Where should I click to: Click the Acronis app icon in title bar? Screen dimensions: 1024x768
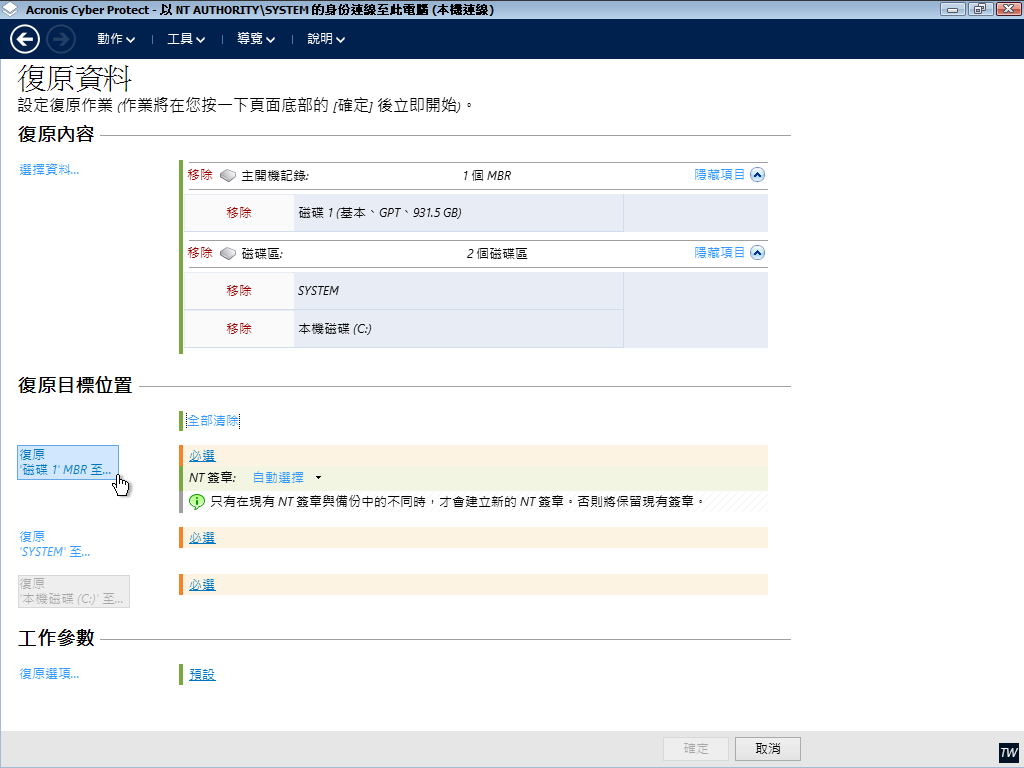(x=10, y=9)
